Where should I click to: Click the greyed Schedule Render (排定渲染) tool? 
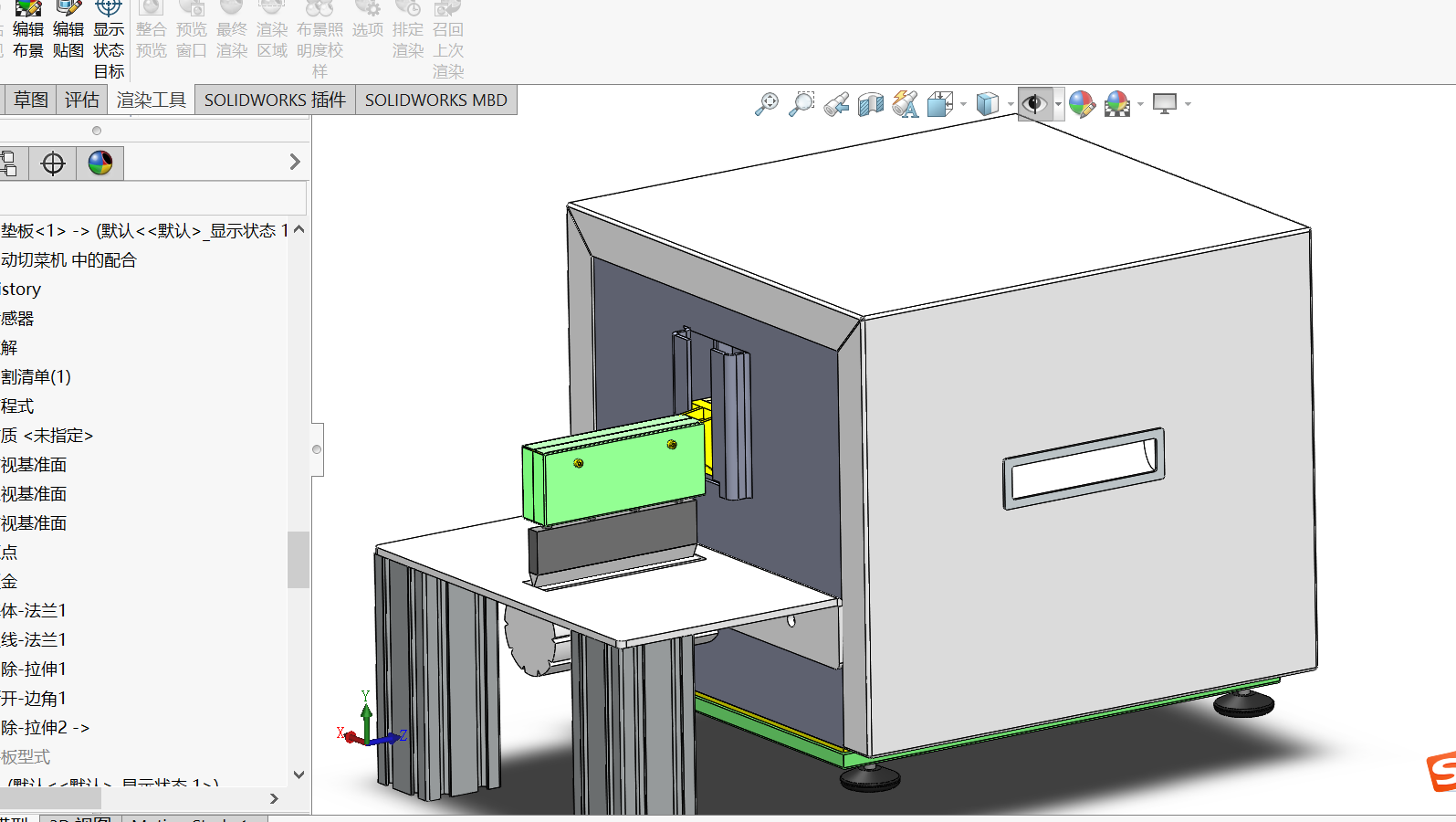[408, 30]
